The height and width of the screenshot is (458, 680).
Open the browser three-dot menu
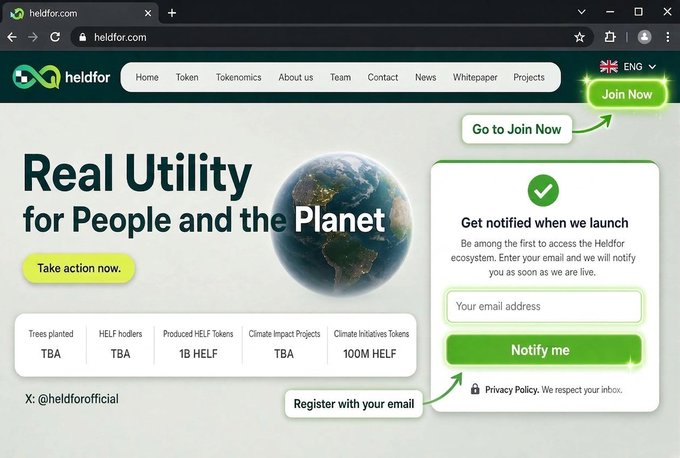pyautogui.click(x=668, y=37)
